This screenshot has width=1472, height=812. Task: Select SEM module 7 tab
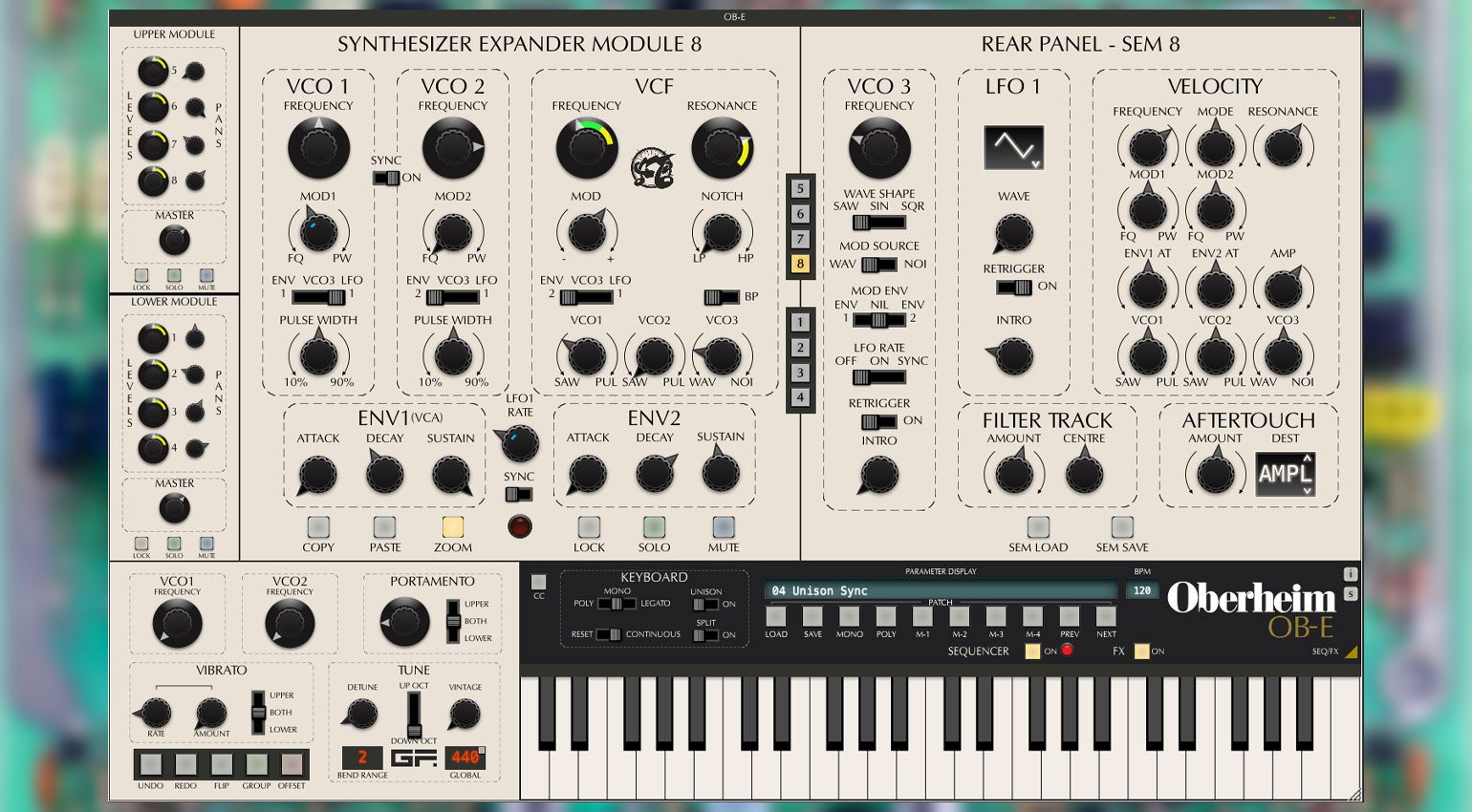pos(800,239)
